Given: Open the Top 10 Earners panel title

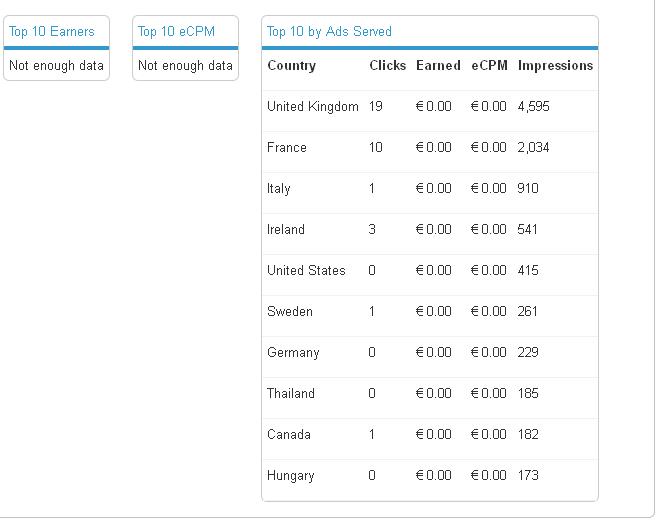Looking at the screenshot, I should [x=52, y=31].
